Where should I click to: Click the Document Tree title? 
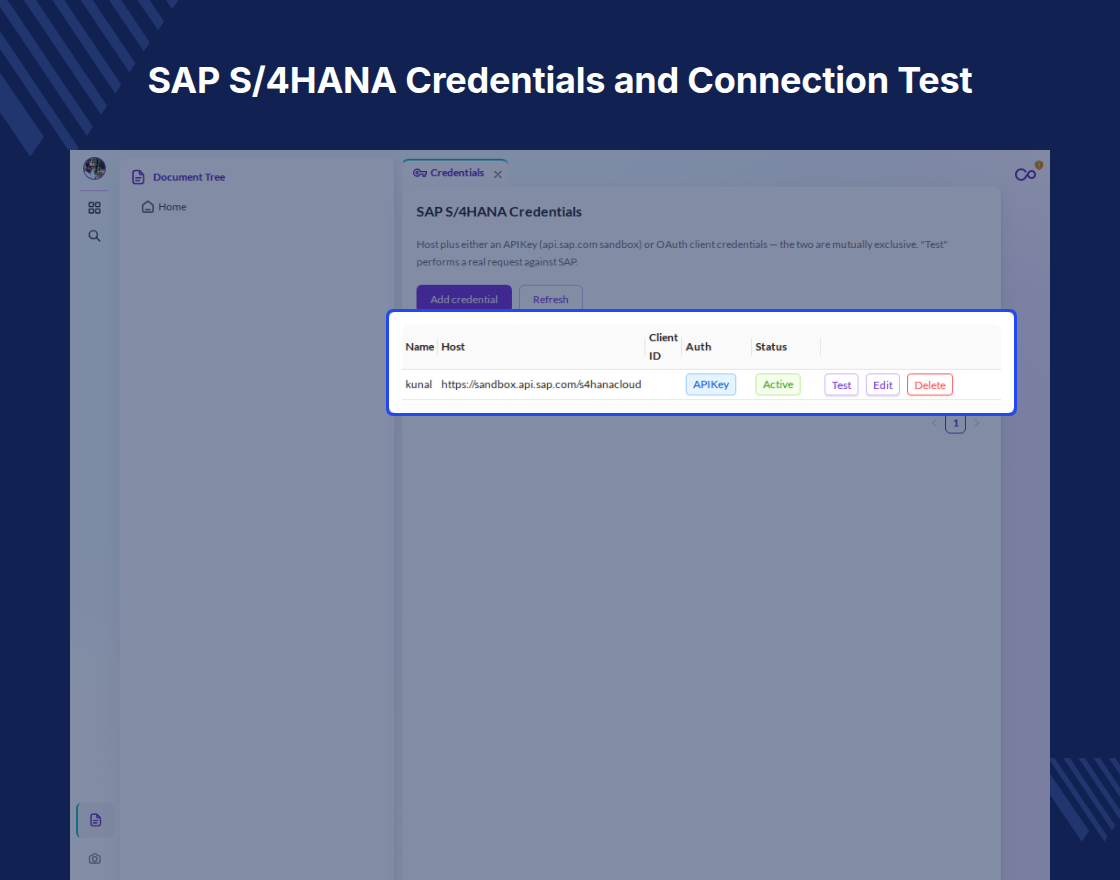point(189,177)
